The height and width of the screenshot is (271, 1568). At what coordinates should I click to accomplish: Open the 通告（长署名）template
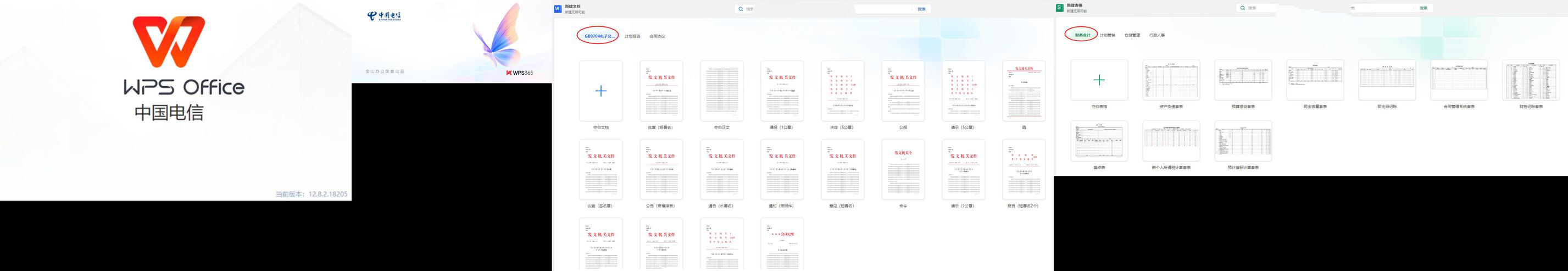(x=721, y=169)
